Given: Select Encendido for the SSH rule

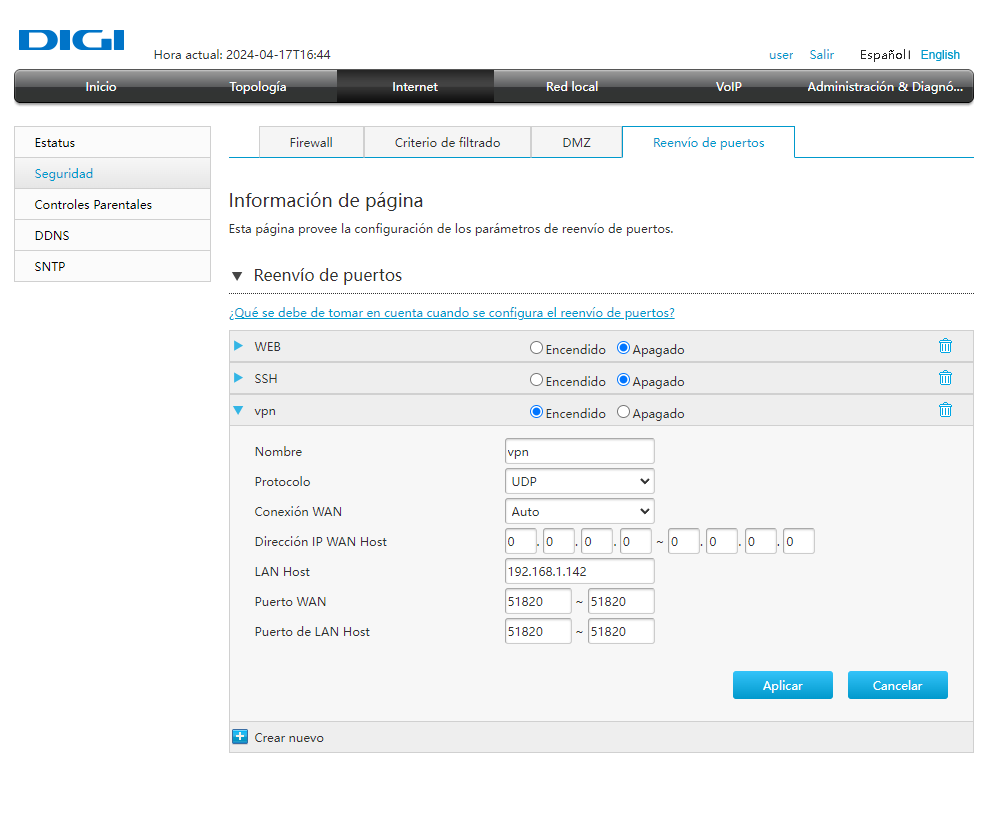Looking at the screenshot, I should 537,381.
